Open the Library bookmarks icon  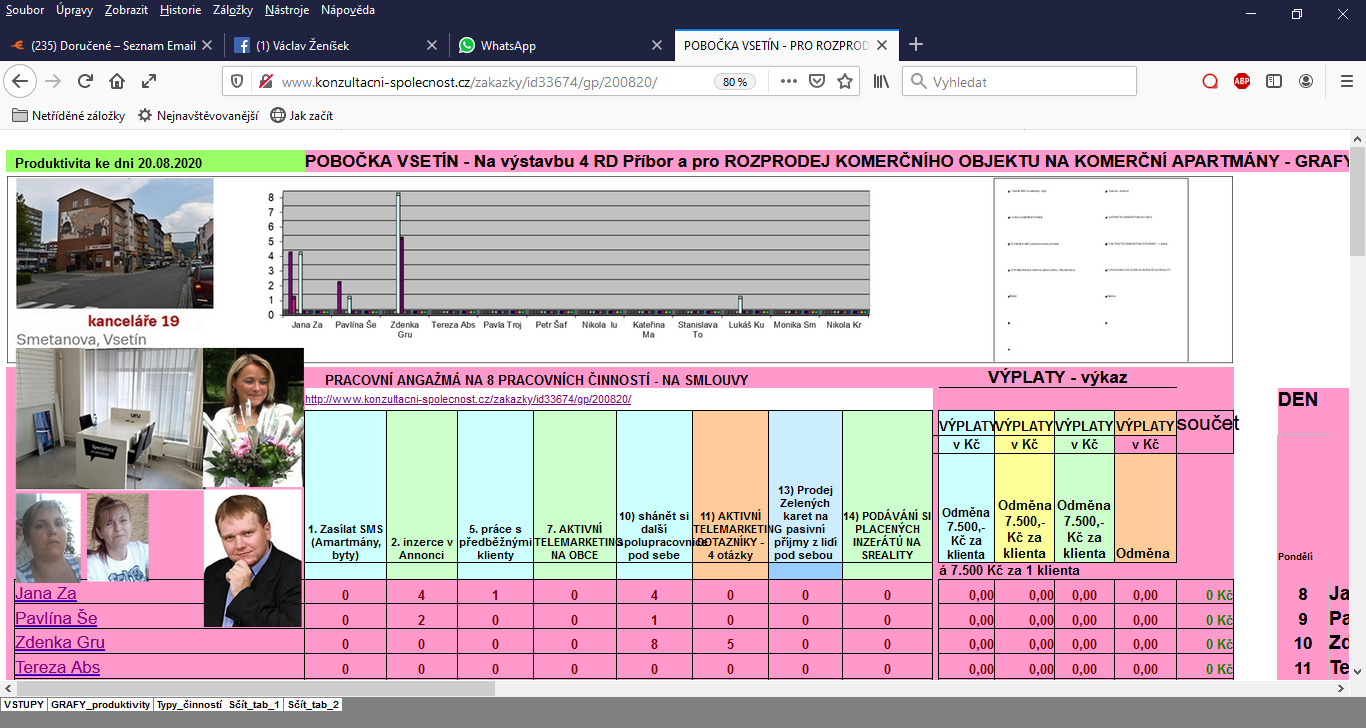[881, 81]
